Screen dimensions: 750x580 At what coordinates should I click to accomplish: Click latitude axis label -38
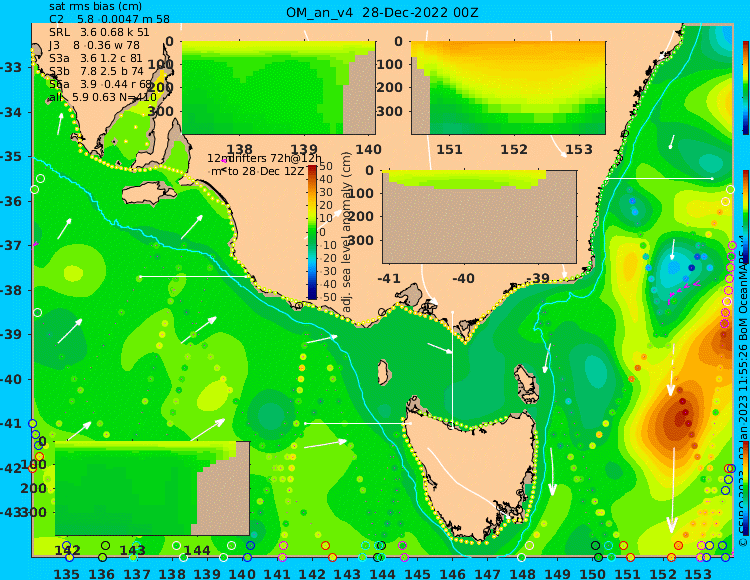point(11,290)
